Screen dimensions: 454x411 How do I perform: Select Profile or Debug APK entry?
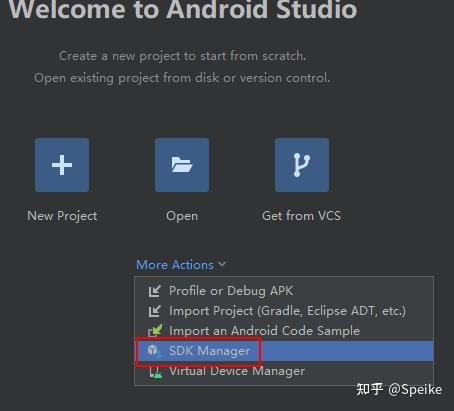coord(284,291)
